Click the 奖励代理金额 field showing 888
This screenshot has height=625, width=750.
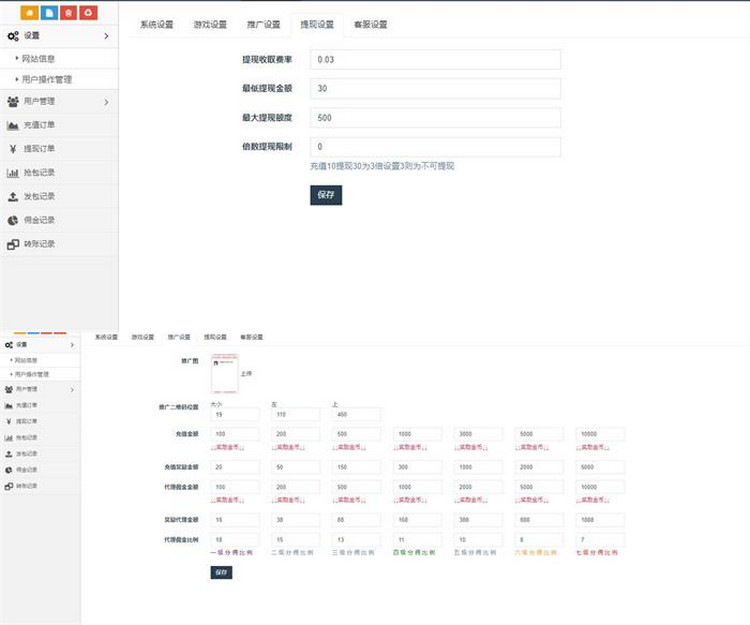click(x=539, y=520)
